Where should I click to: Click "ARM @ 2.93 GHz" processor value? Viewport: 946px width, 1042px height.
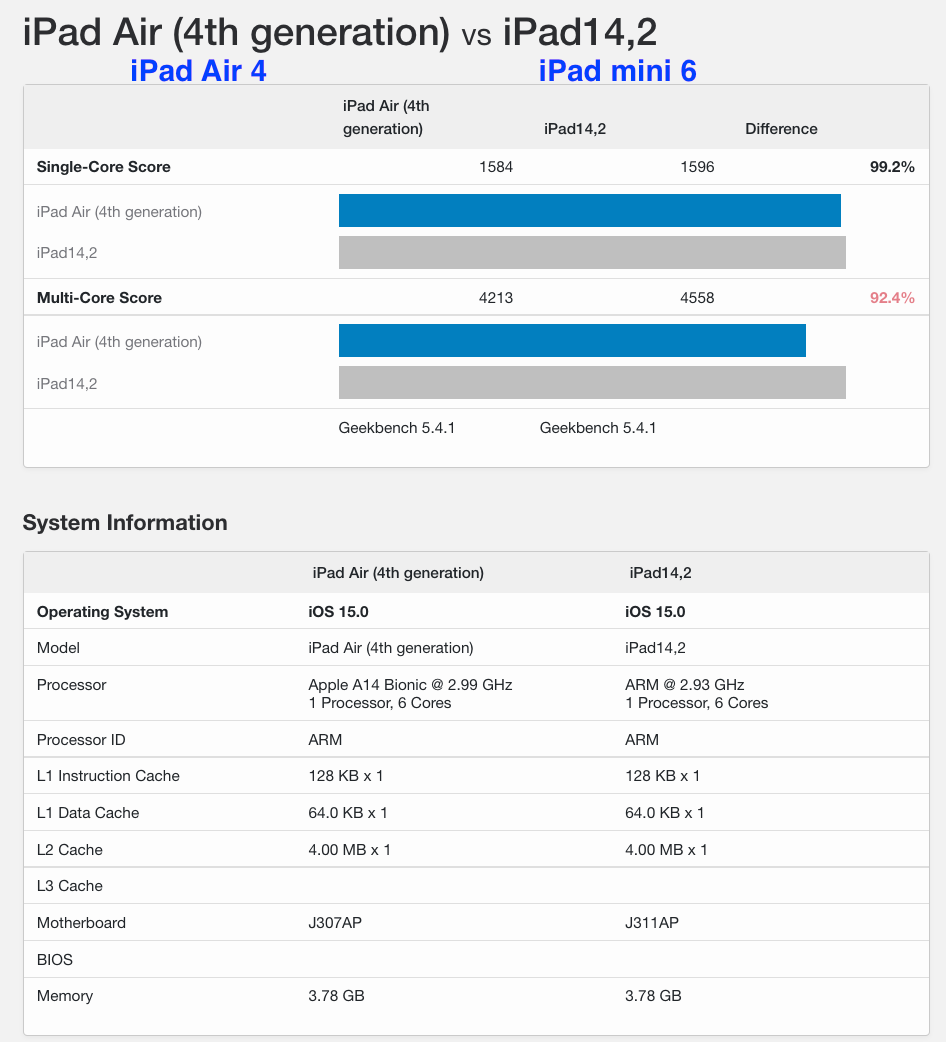[684, 685]
